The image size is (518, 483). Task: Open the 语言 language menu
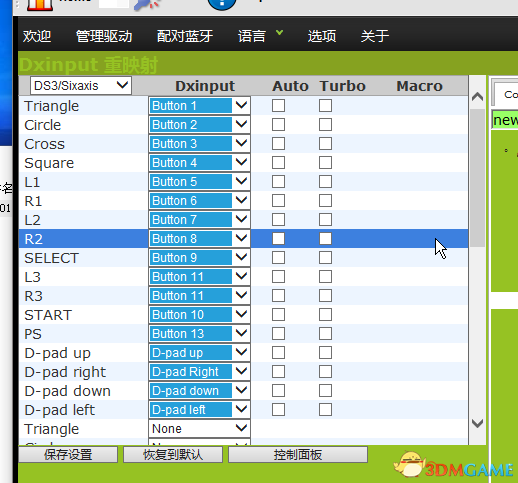(252, 36)
